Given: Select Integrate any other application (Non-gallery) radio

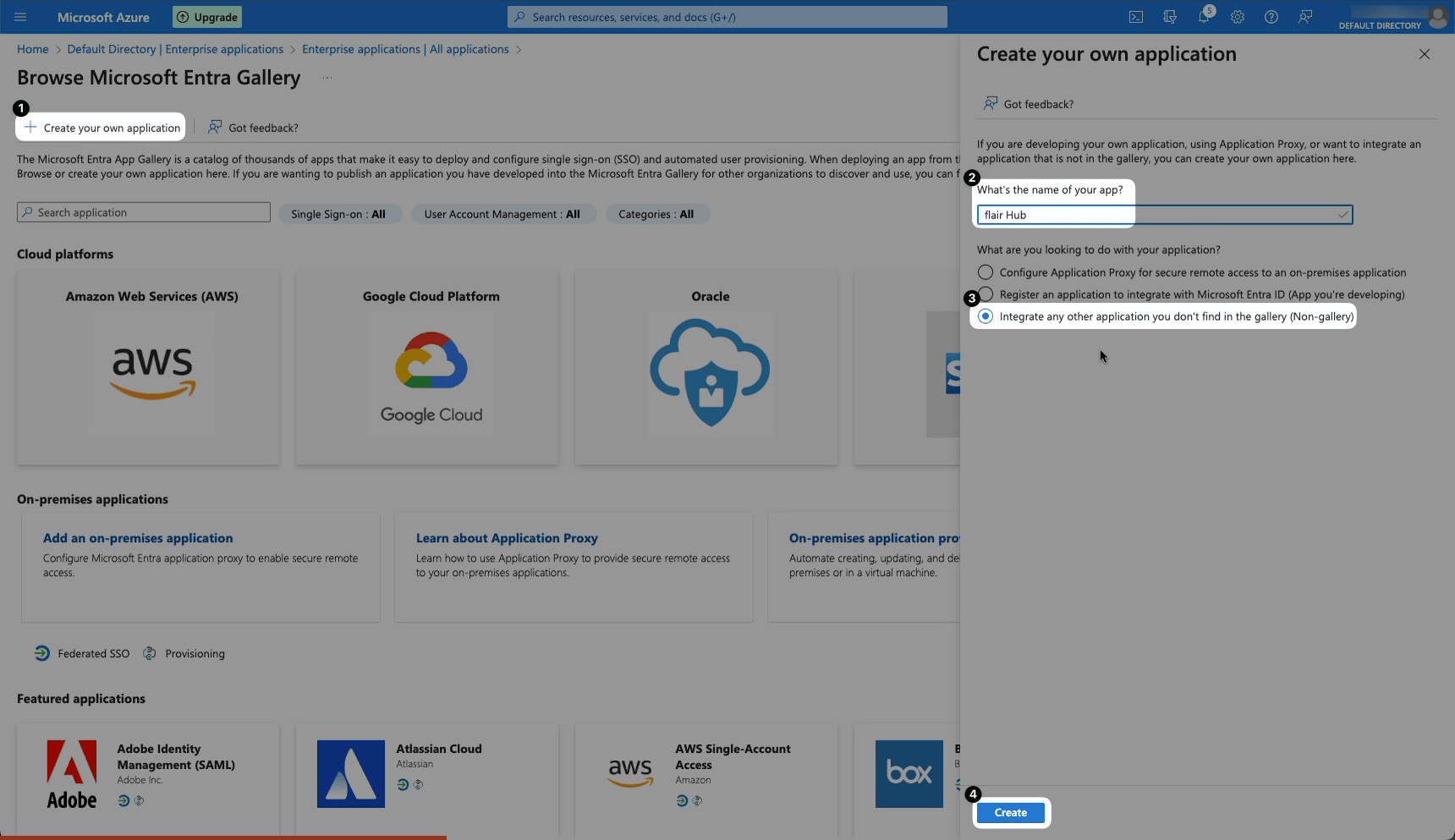Looking at the screenshot, I should click(986, 316).
